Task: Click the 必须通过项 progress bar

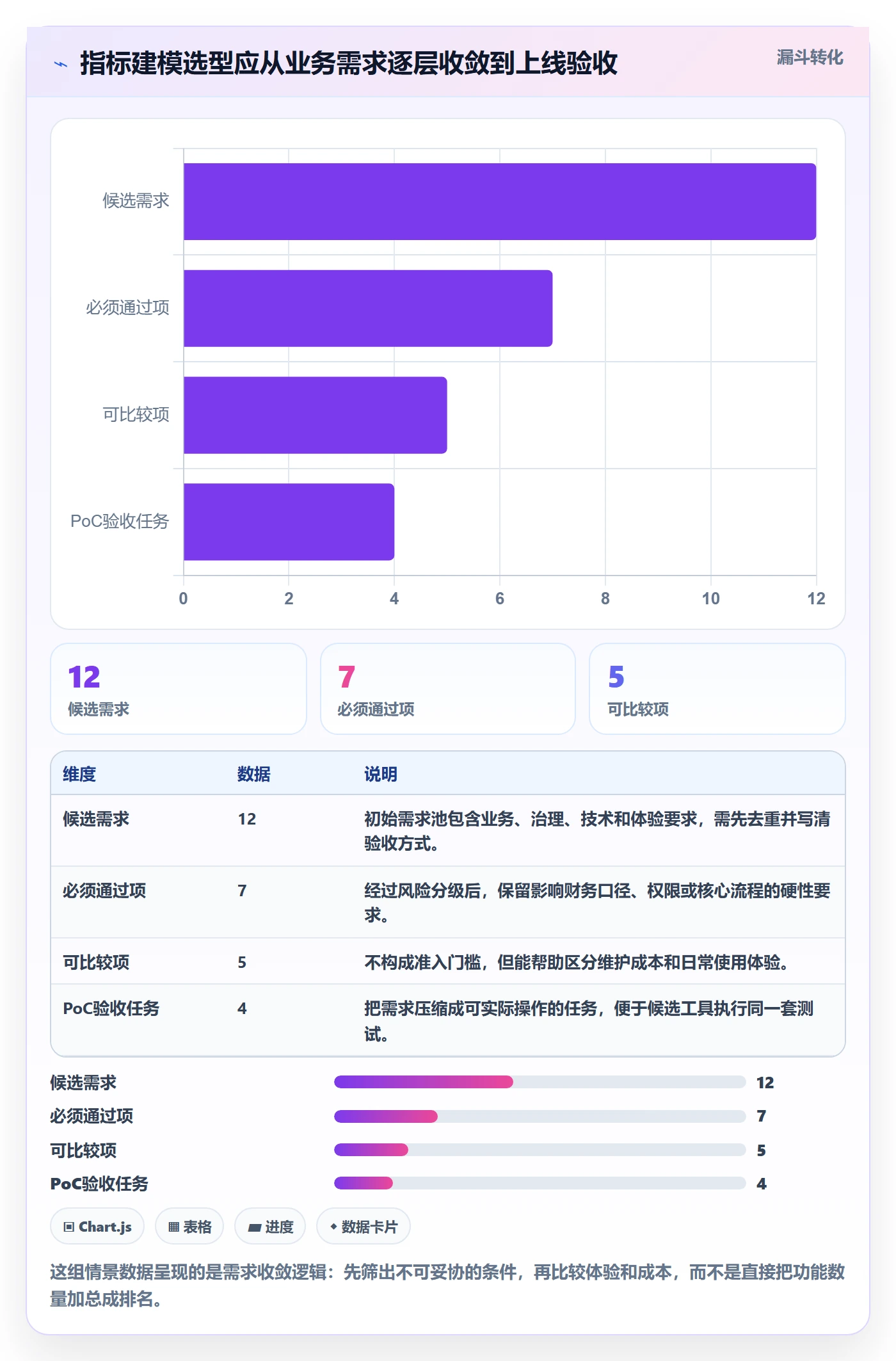Action: click(x=540, y=1116)
